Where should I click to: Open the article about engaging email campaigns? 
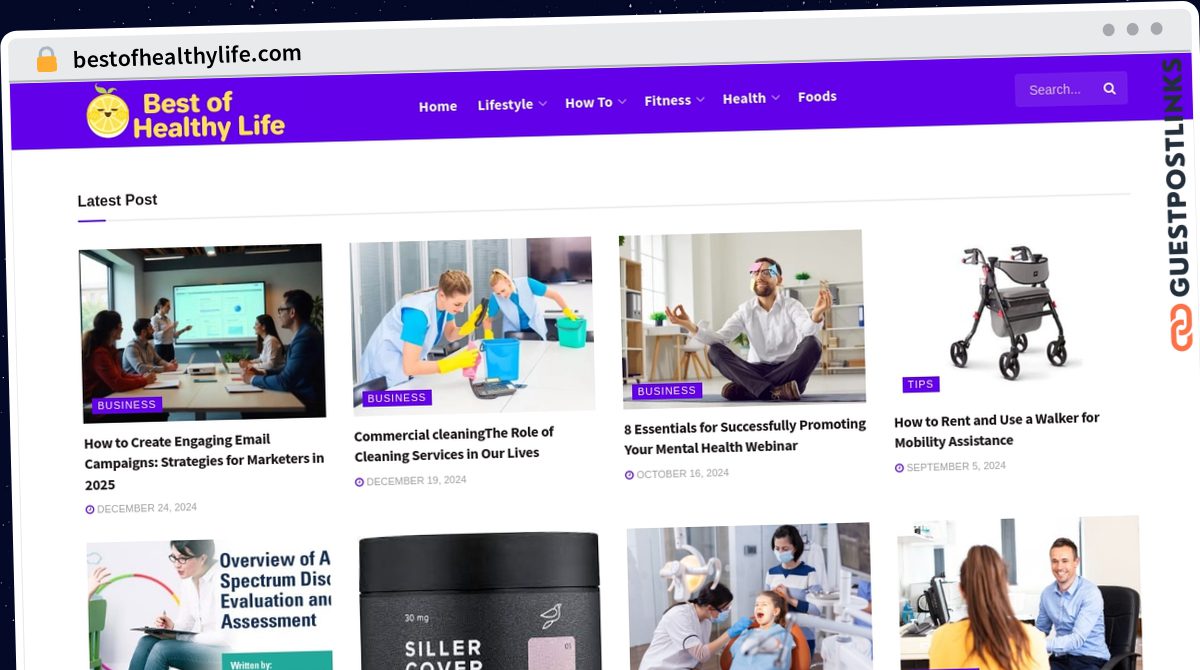coord(204,462)
